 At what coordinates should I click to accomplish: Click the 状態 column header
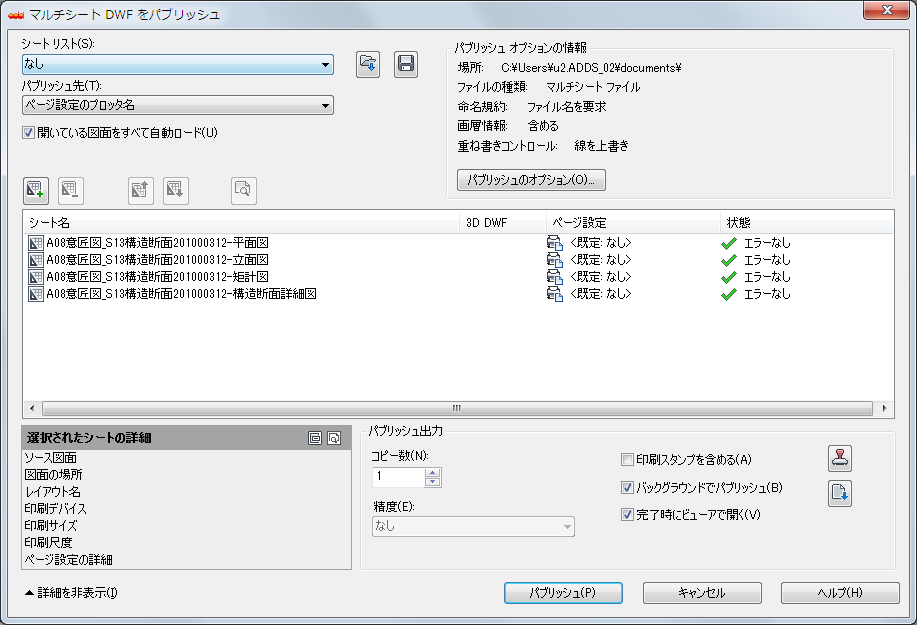pos(806,223)
